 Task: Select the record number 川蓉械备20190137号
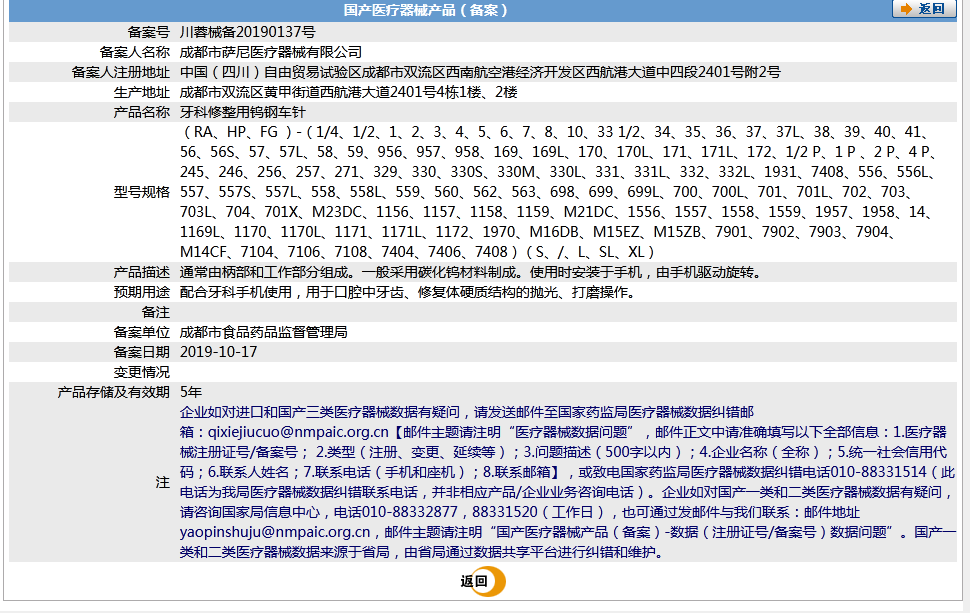(x=247, y=31)
